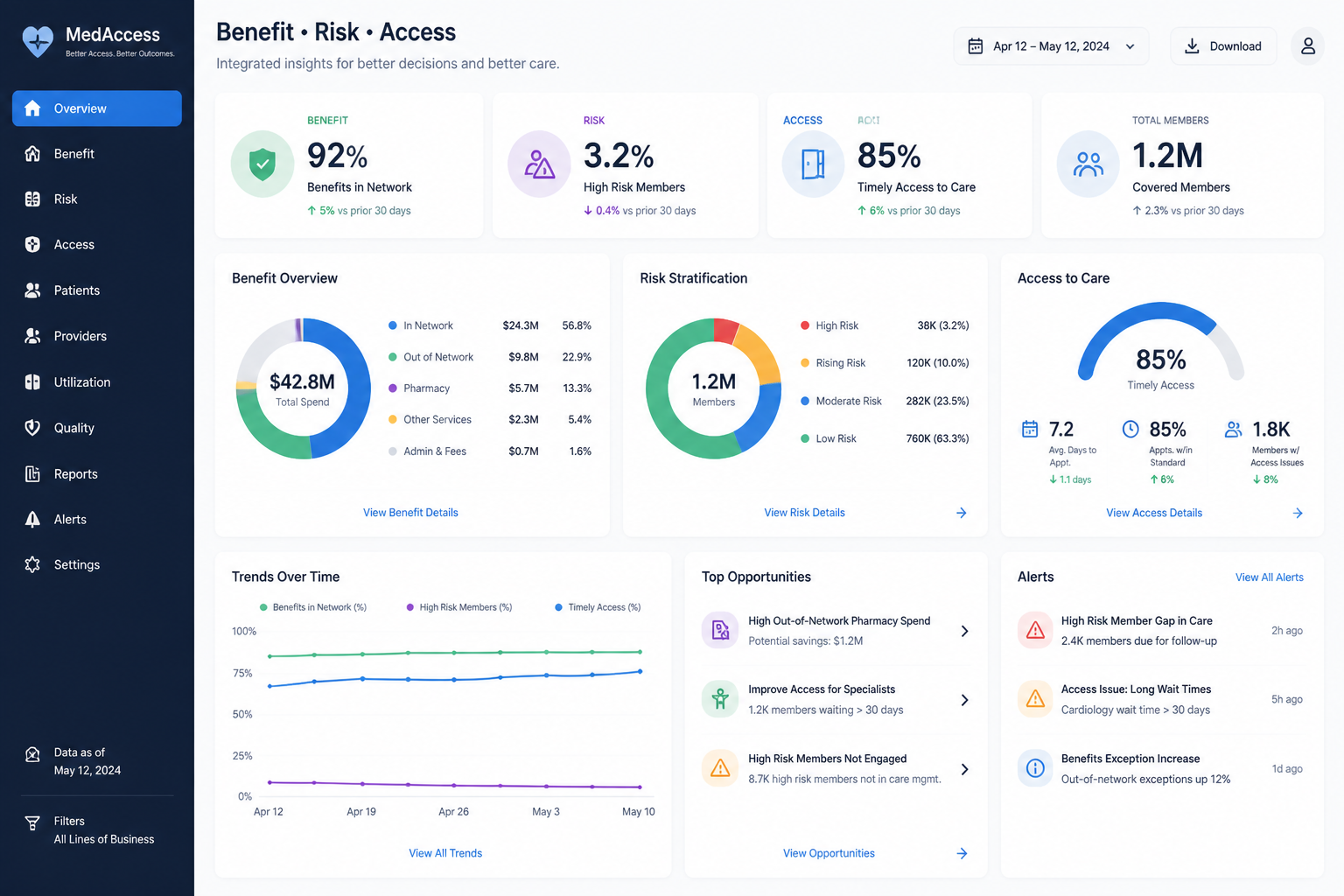This screenshot has width=1344, height=896.
Task: Open the Patients menu item
Action: click(97, 290)
